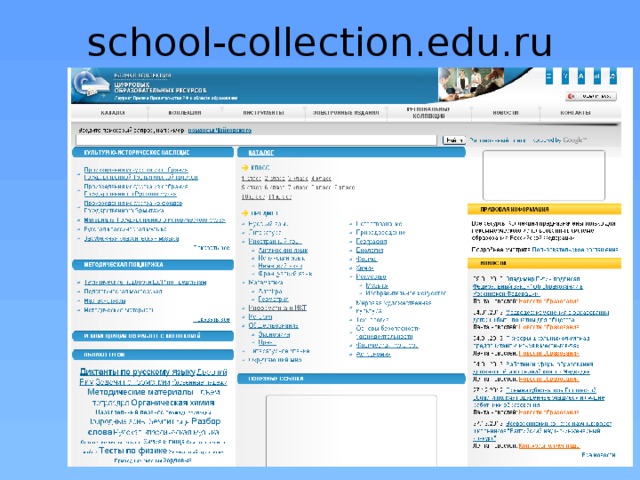Open the Алгебра subject

coord(270,291)
